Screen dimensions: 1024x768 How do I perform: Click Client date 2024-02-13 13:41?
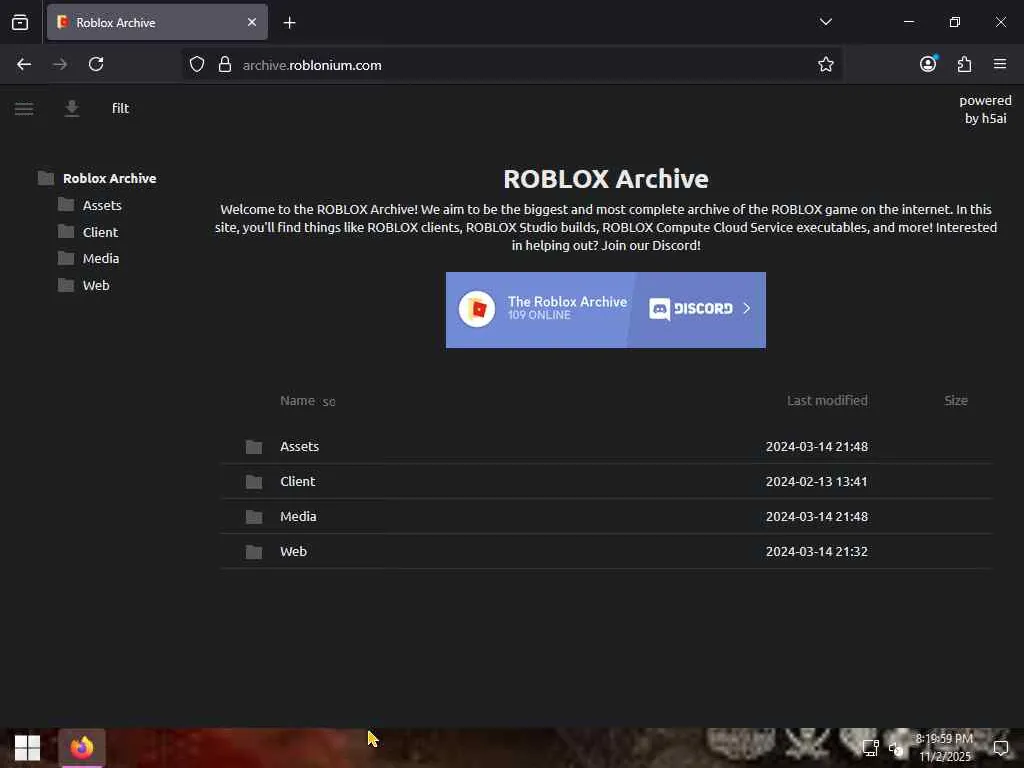coord(816,481)
